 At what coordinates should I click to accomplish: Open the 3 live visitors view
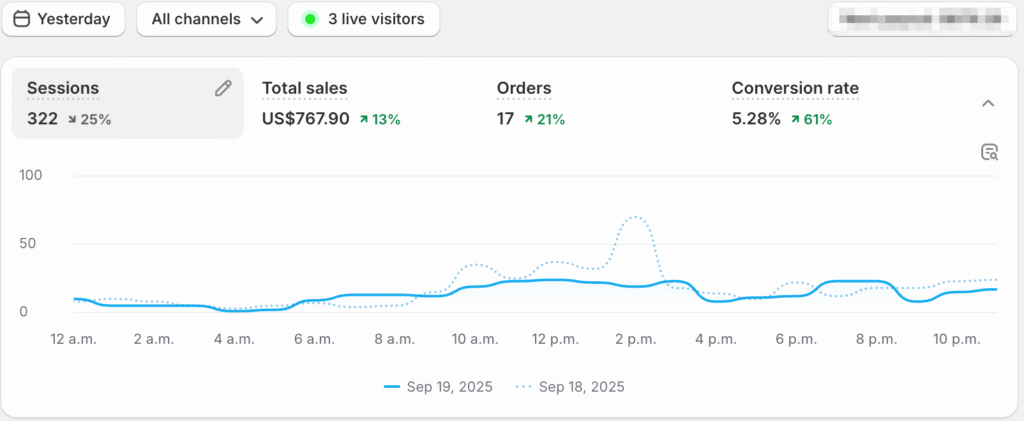[x=364, y=19]
